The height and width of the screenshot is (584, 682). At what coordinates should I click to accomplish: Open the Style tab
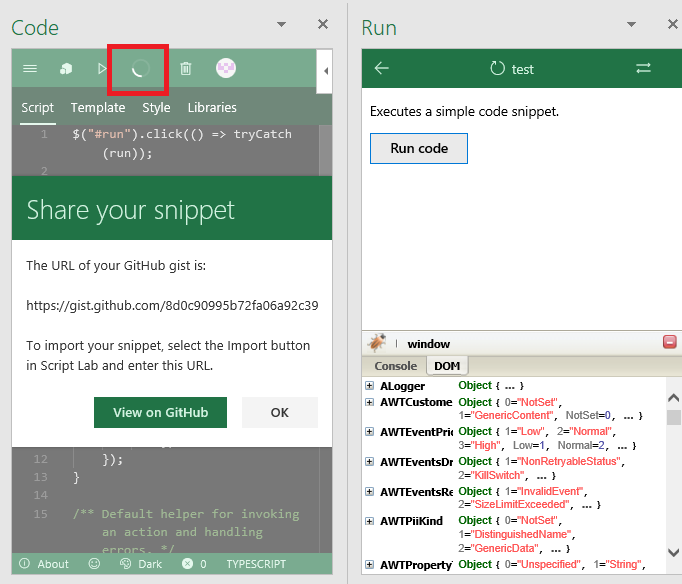click(156, 107)
